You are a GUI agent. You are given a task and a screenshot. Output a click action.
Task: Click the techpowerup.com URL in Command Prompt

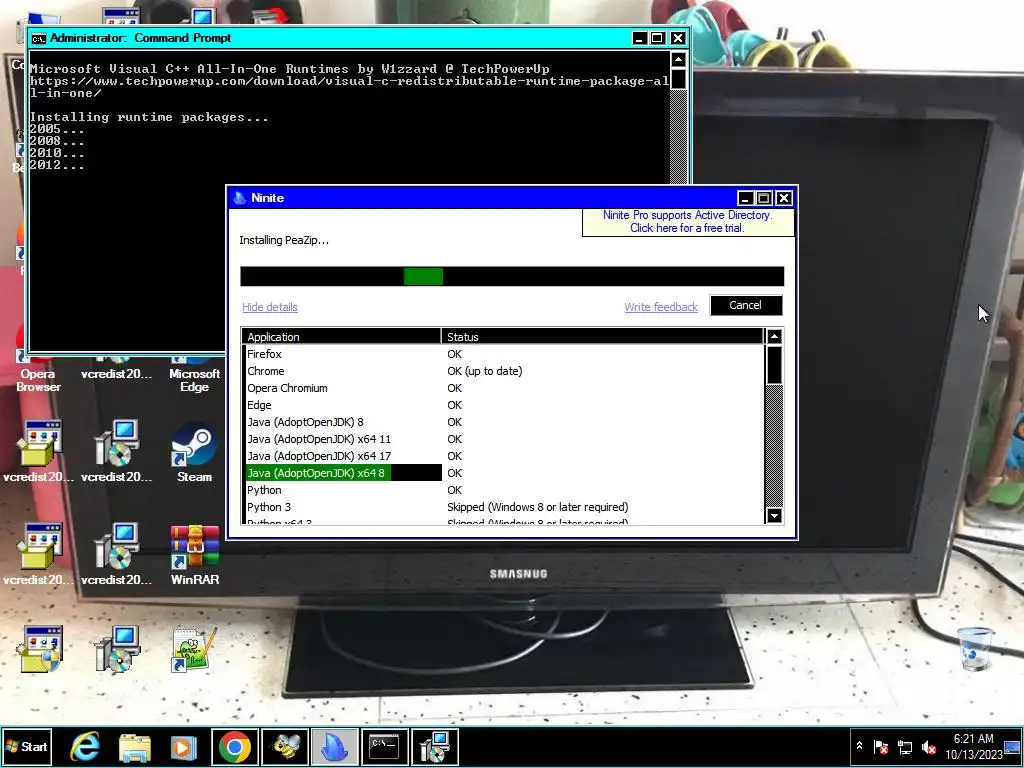(x=349, y=87)
